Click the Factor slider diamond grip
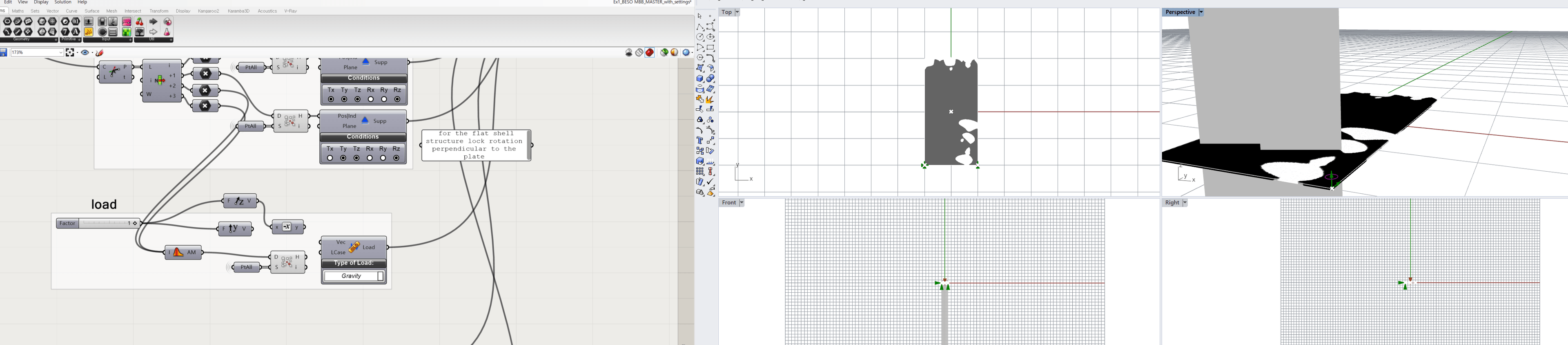This screenshot has width=1568, height=345. (x=135, y=224)
